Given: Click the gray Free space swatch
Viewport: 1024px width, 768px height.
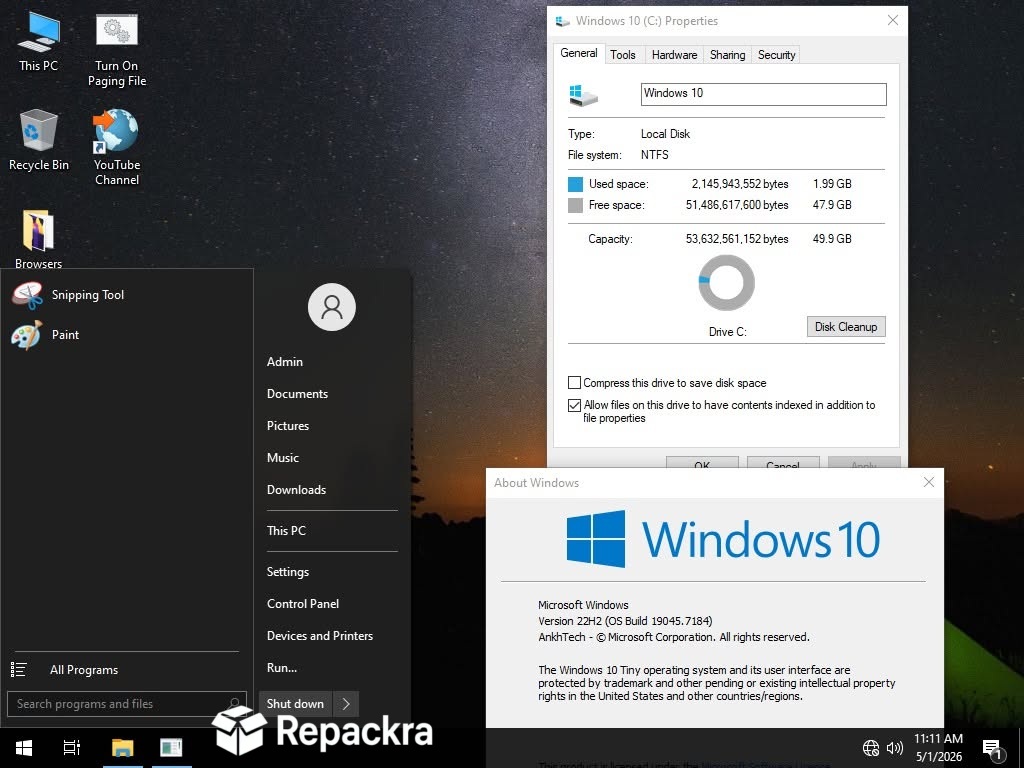Looking at the screenshot, I should (575, 205).
